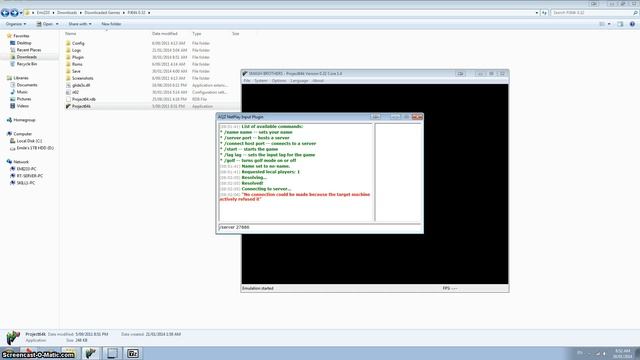Select the Roms folder icon
The height and width of the screenshot is (360, 640).
(x=68, y=64)
